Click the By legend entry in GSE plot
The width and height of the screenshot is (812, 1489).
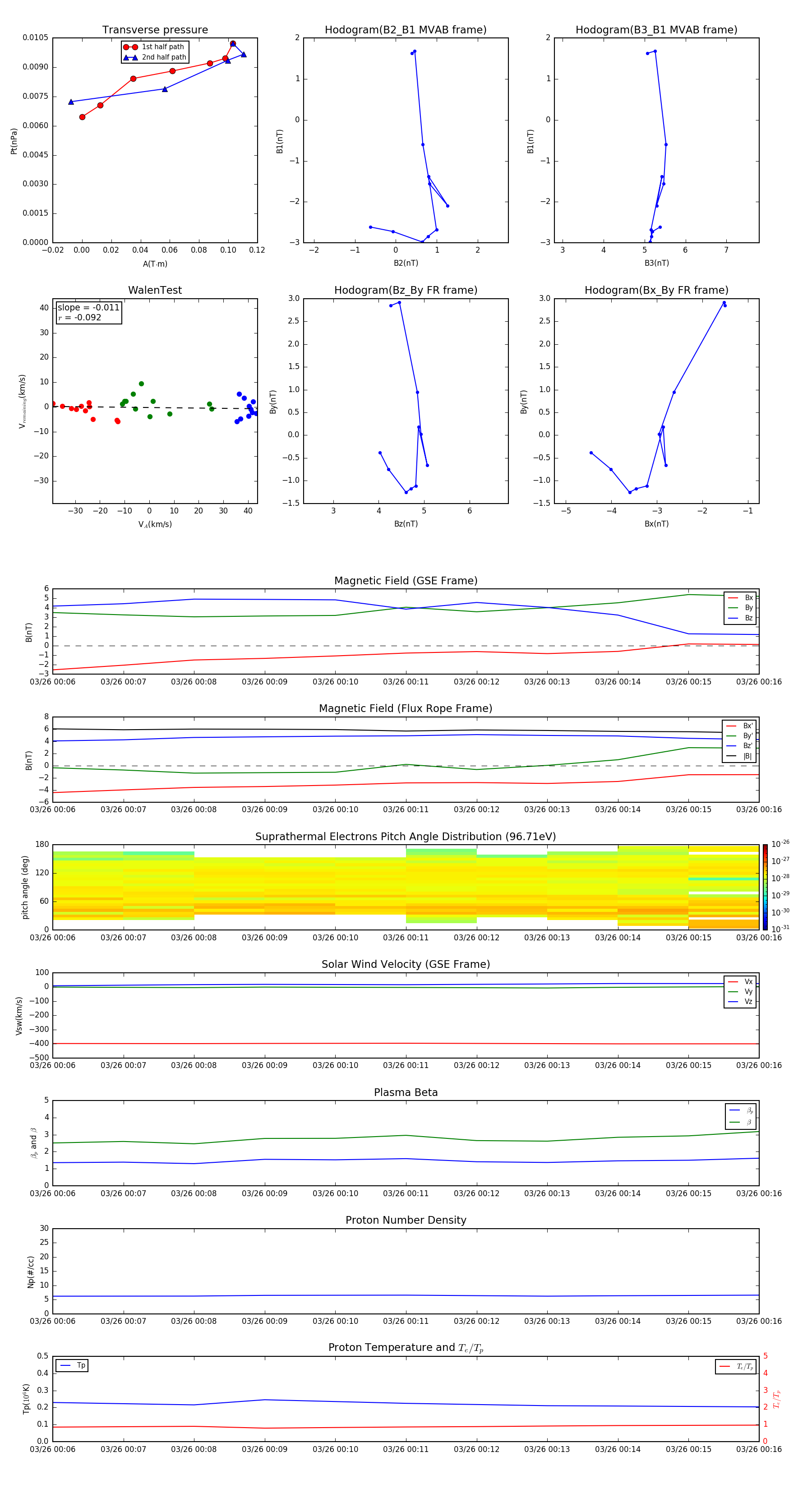pyautogui.click(x=740, y=608)
